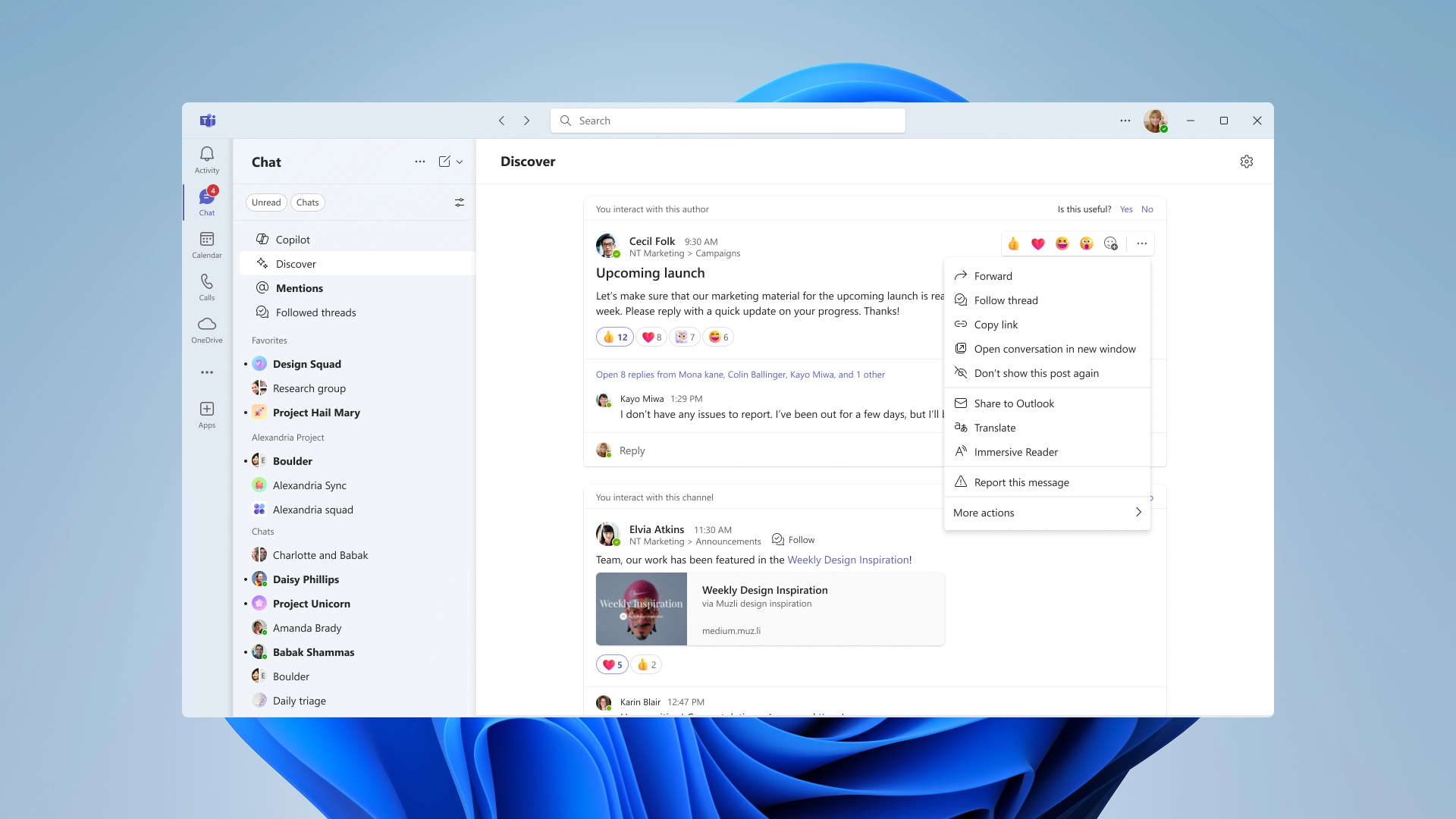
Task: Toggle the Unread filter pill
Action: (x=266, y=202)
